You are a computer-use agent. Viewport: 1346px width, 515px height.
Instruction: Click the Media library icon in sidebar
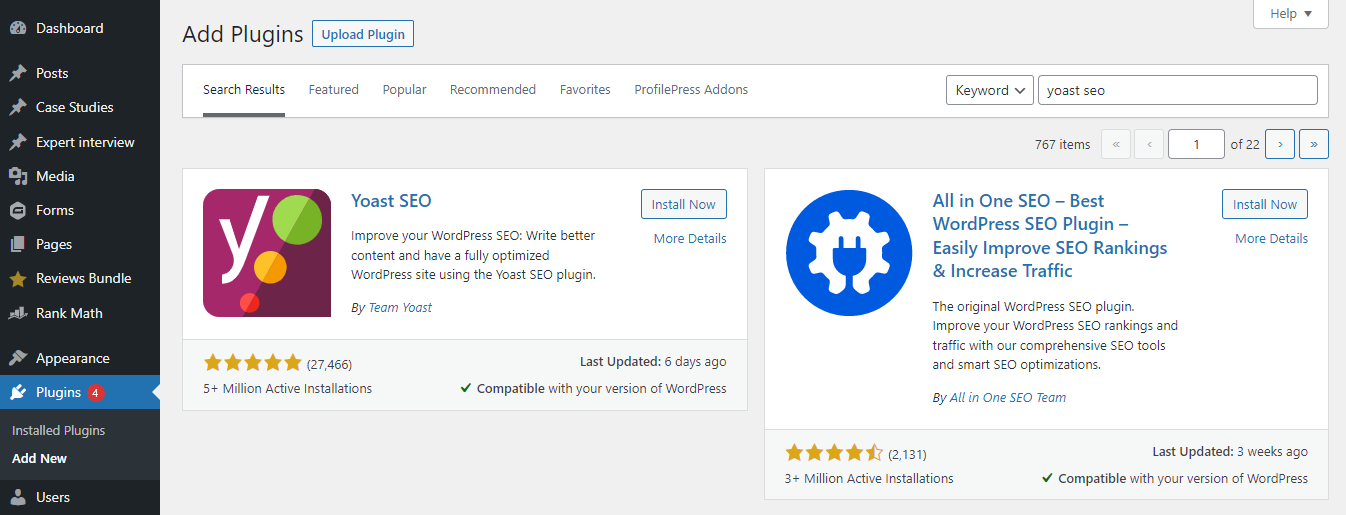click(x=18, y=176)
